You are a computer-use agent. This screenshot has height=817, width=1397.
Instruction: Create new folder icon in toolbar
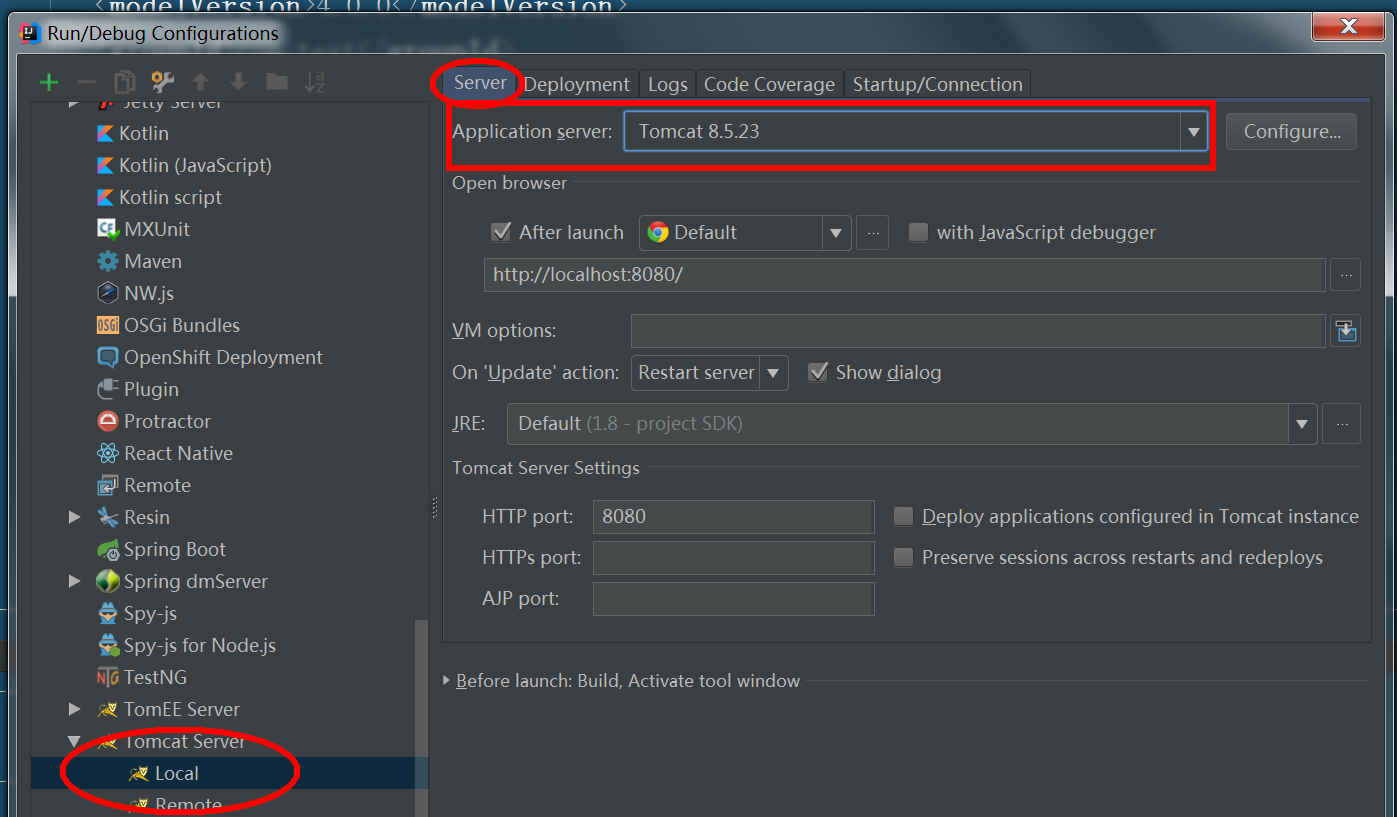[x=277, y=82]
